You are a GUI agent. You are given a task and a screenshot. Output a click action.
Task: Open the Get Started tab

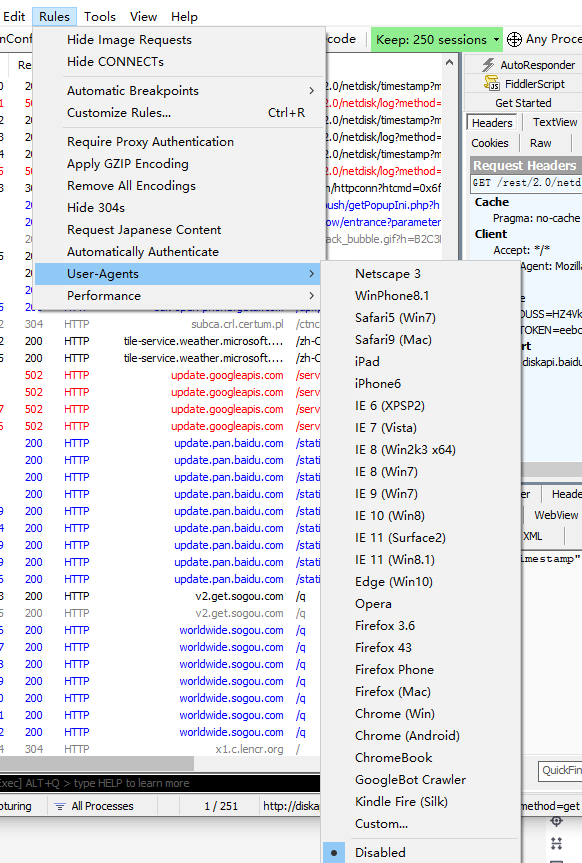tap(523, 103)
